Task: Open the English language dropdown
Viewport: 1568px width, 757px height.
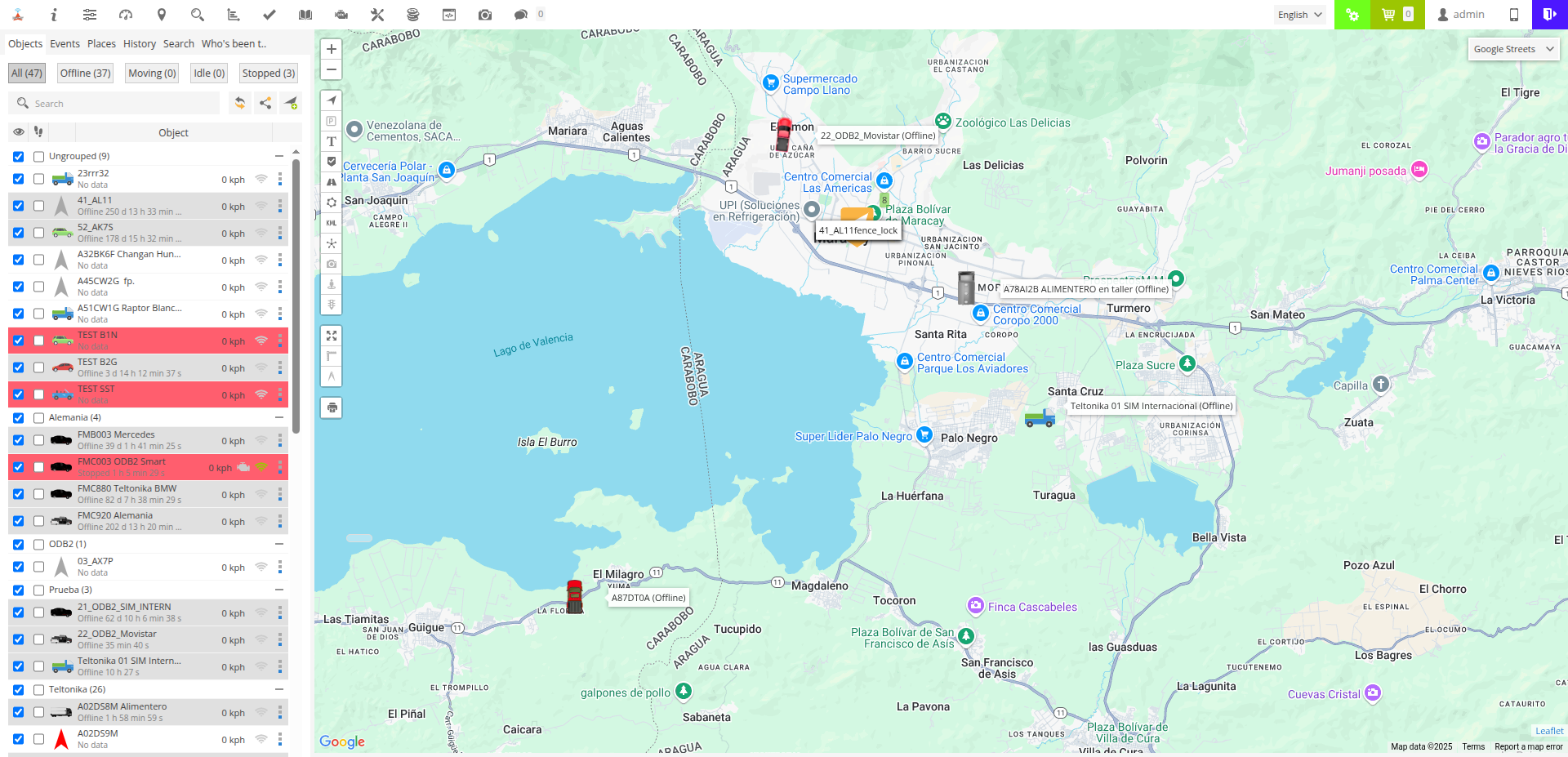Action: [1299, 15]
